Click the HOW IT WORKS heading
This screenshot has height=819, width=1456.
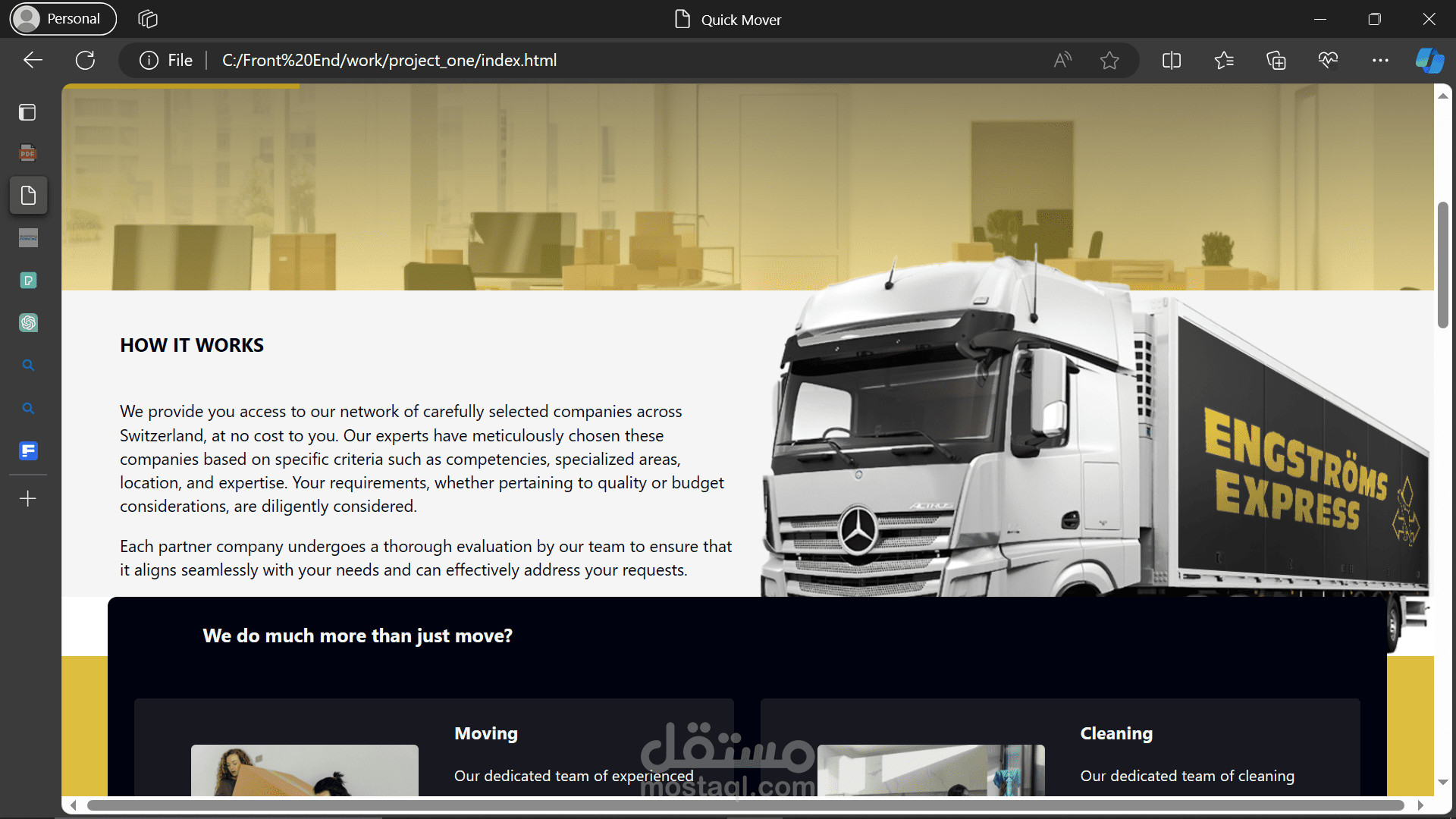pos(192,345)
